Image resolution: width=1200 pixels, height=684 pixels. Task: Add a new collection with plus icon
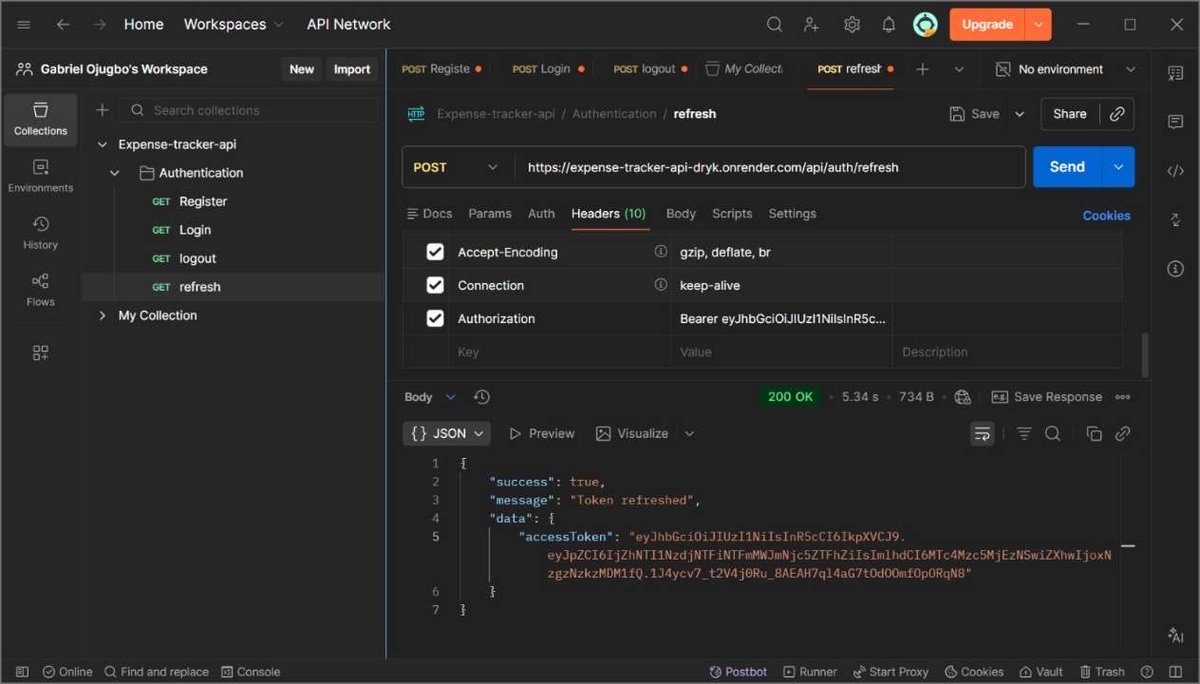tap(102, 110)
